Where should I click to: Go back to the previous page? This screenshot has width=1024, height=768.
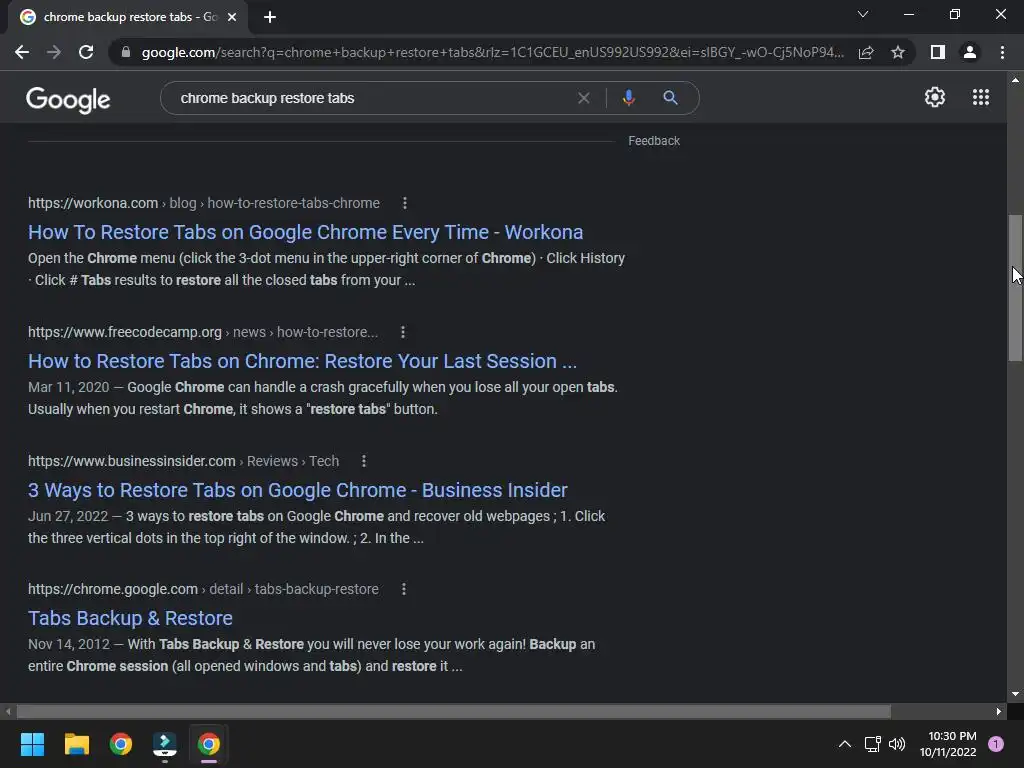pos(22,52)
